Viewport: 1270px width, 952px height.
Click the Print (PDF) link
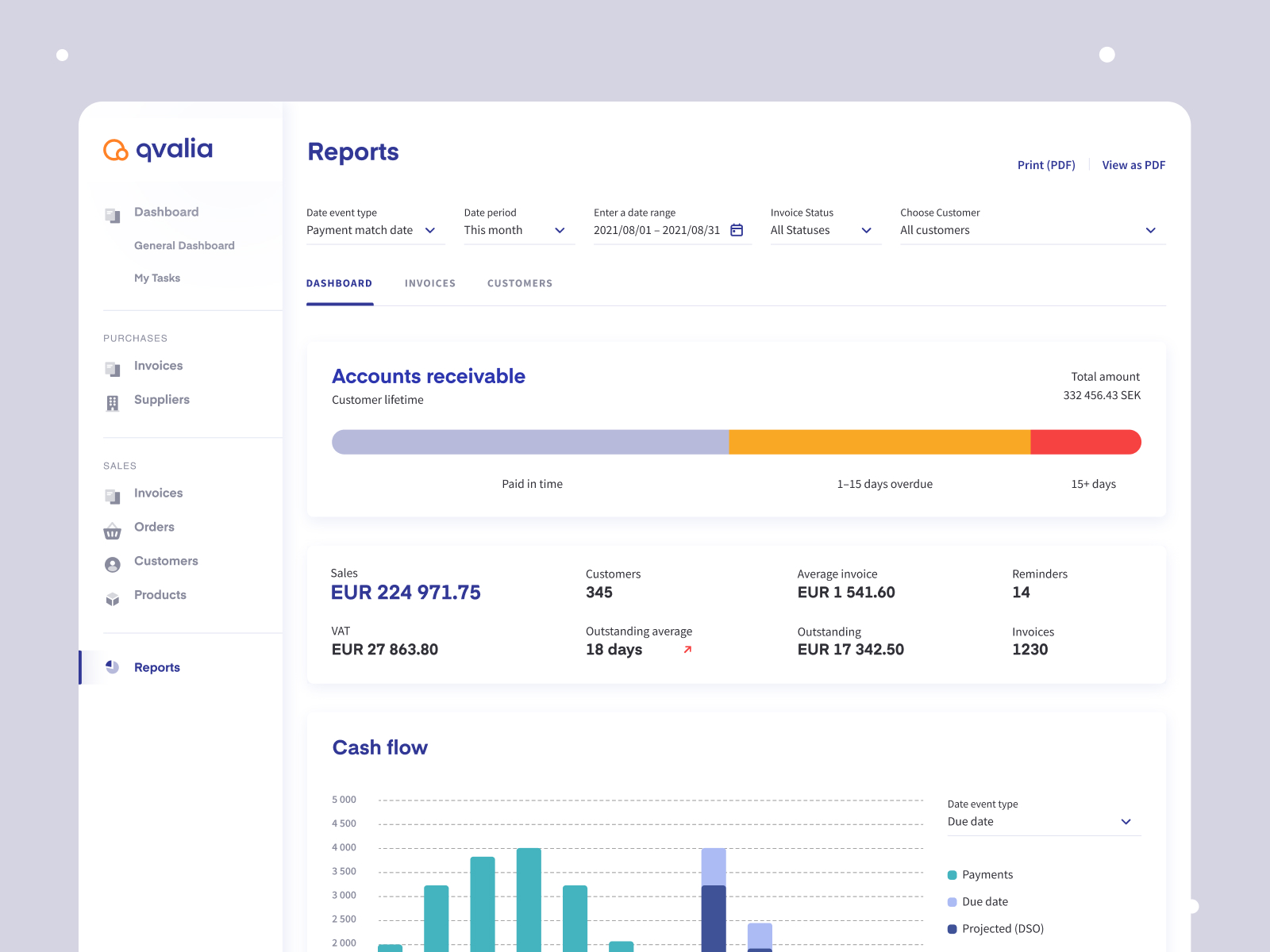(x=1046, y=165)
